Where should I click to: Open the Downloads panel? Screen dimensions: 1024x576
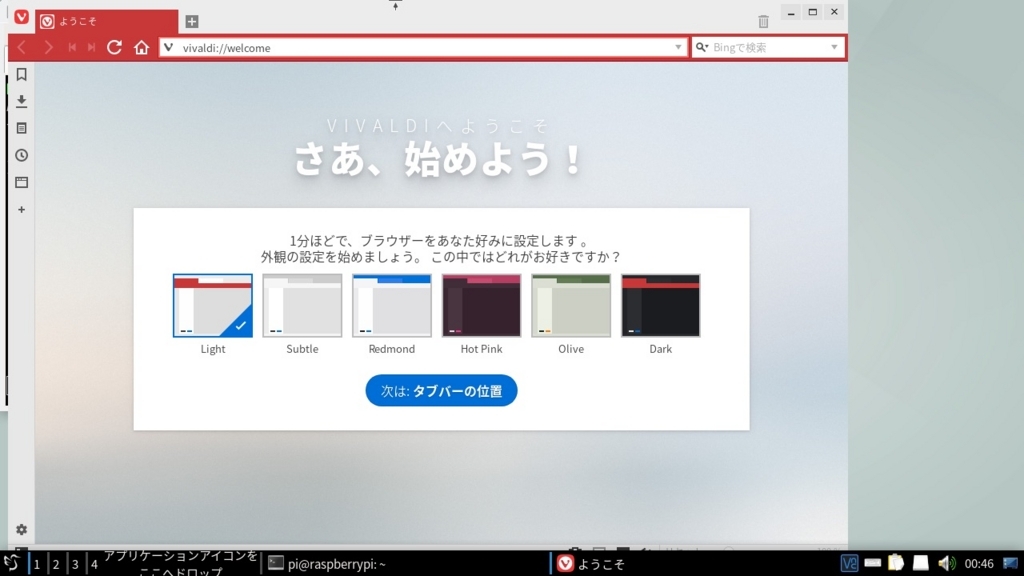click(x=22, y=101)
